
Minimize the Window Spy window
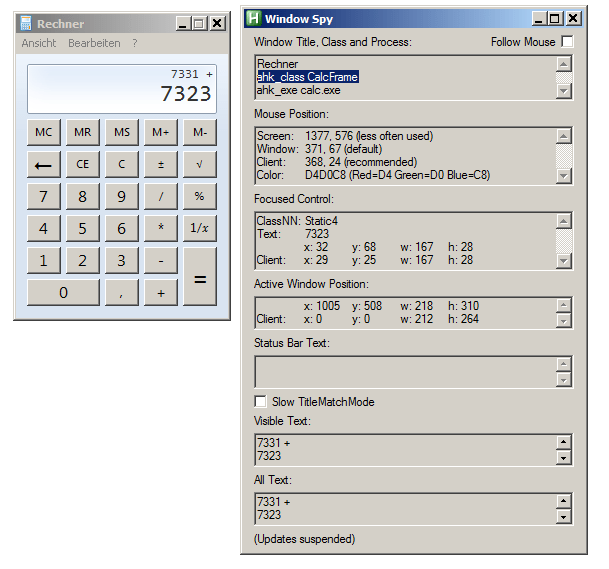(x=539, y=18)
